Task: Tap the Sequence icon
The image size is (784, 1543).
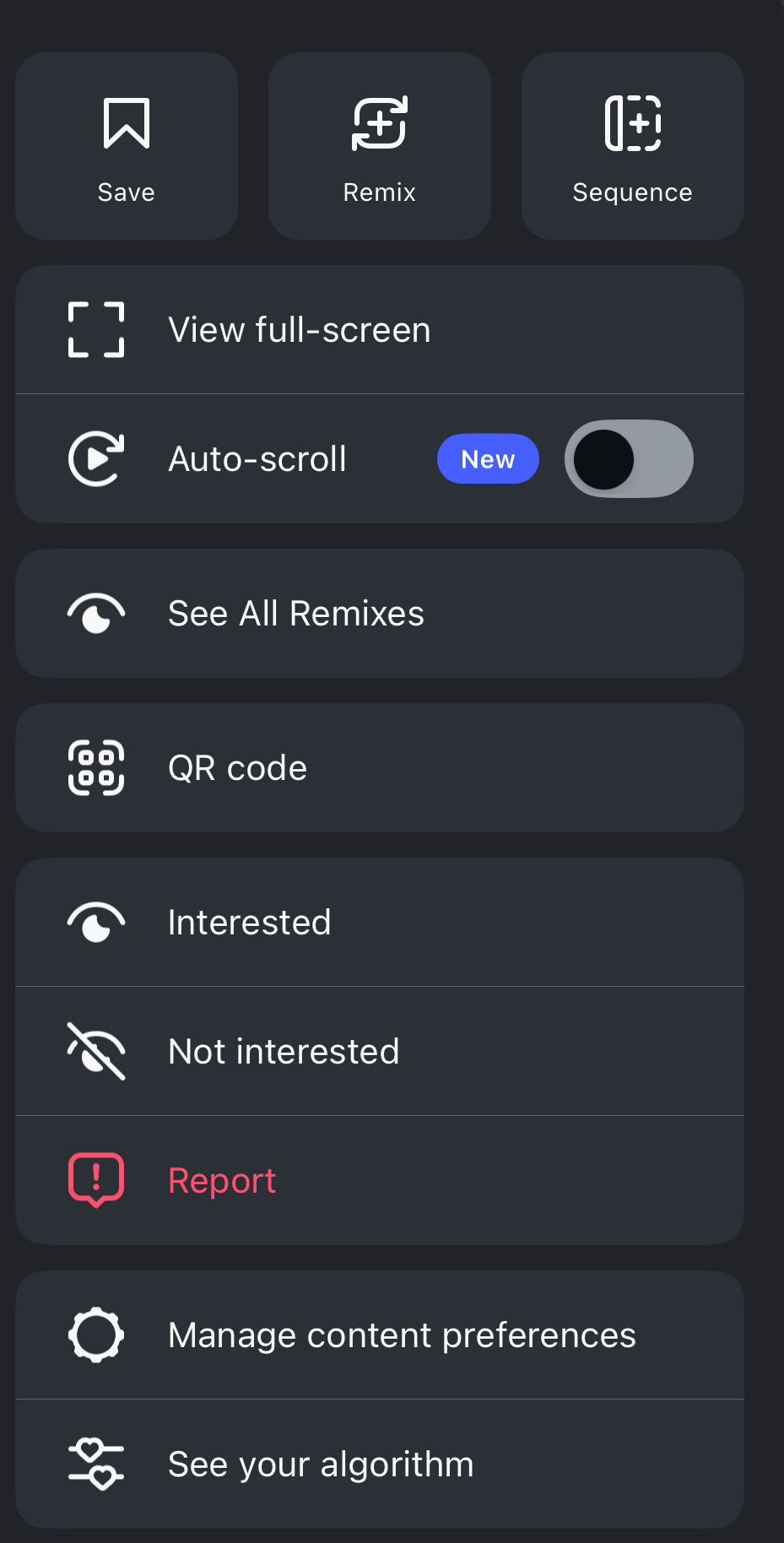Action: 633,123
